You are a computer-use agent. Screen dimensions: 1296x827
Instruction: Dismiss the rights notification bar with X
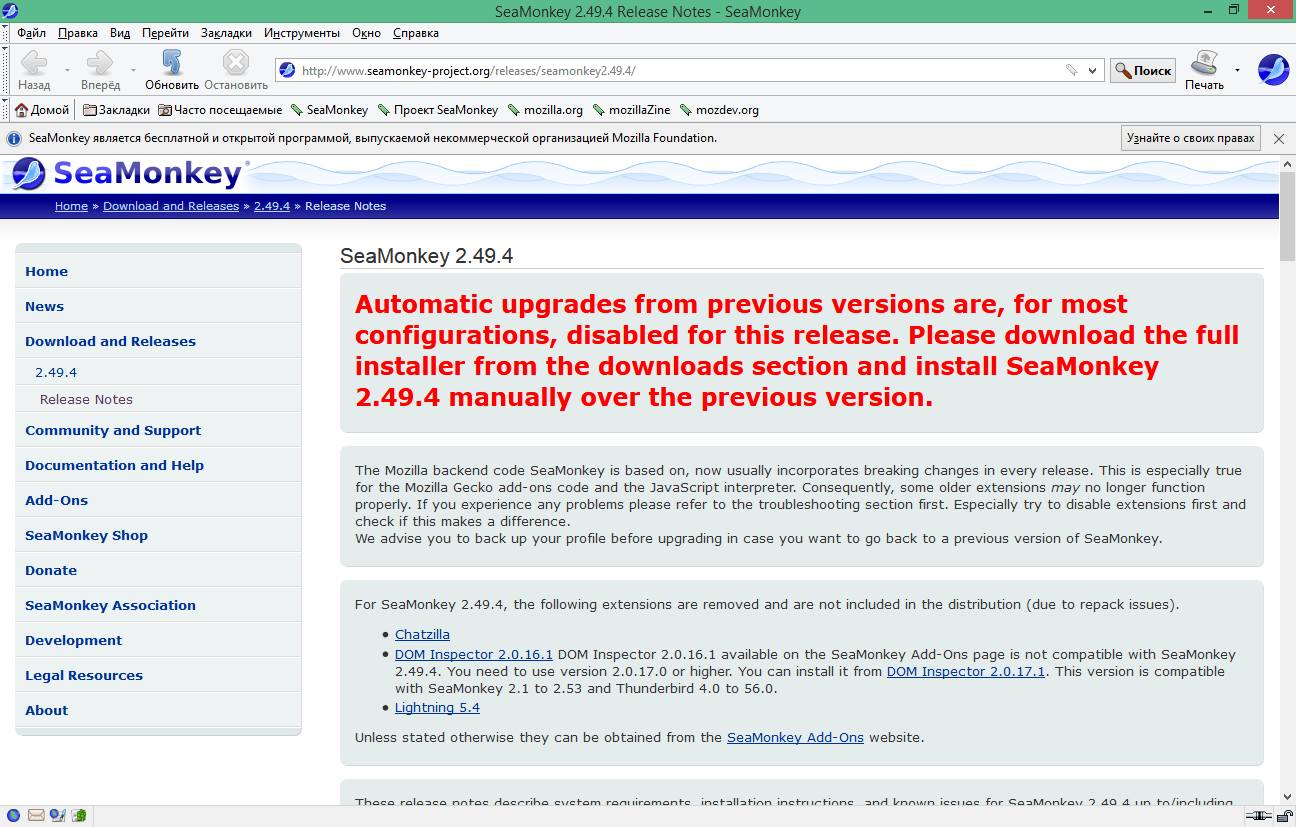[1279, 139]
